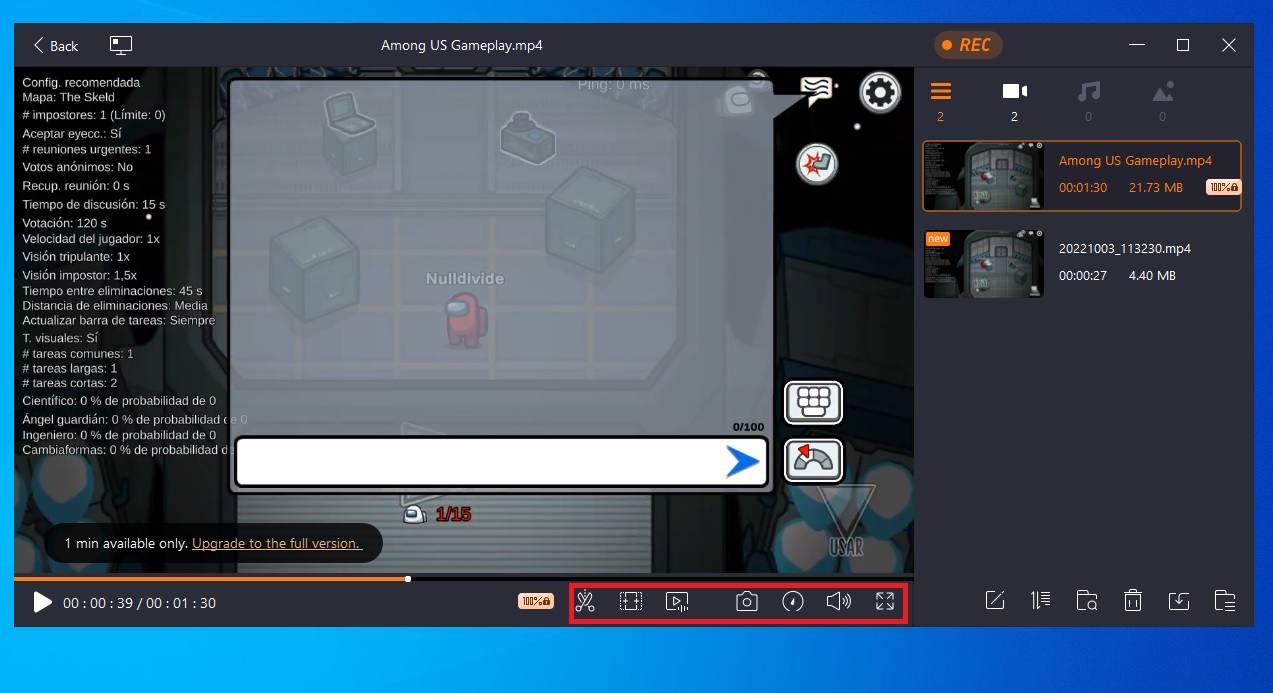
Task: Click the folder-with-list icon
Action: (1225, 601)
